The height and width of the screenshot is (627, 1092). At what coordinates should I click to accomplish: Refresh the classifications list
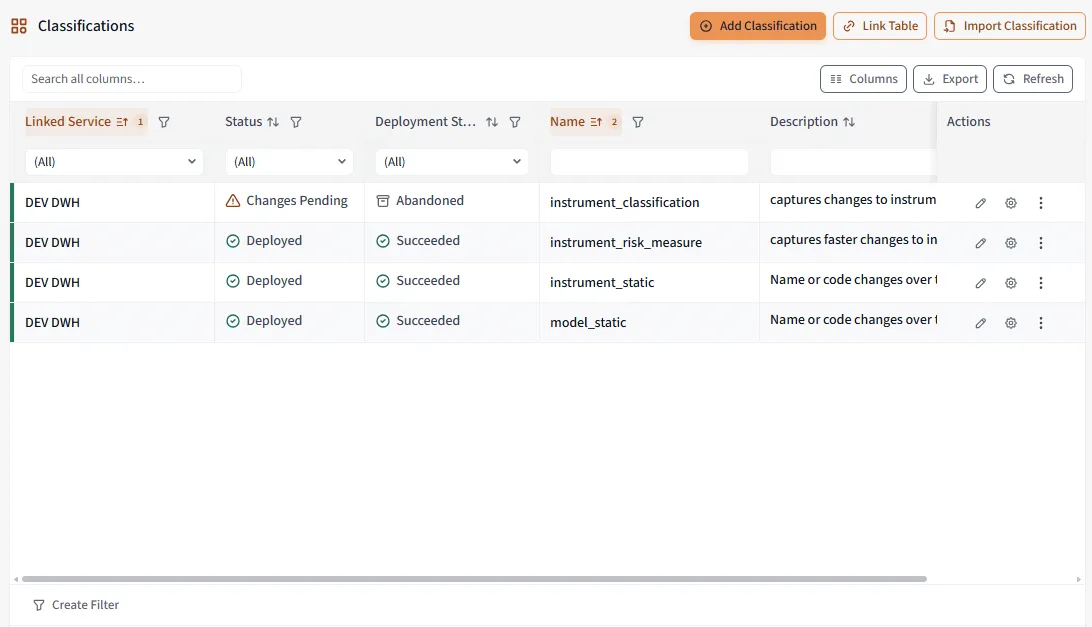pos(1033,79)
